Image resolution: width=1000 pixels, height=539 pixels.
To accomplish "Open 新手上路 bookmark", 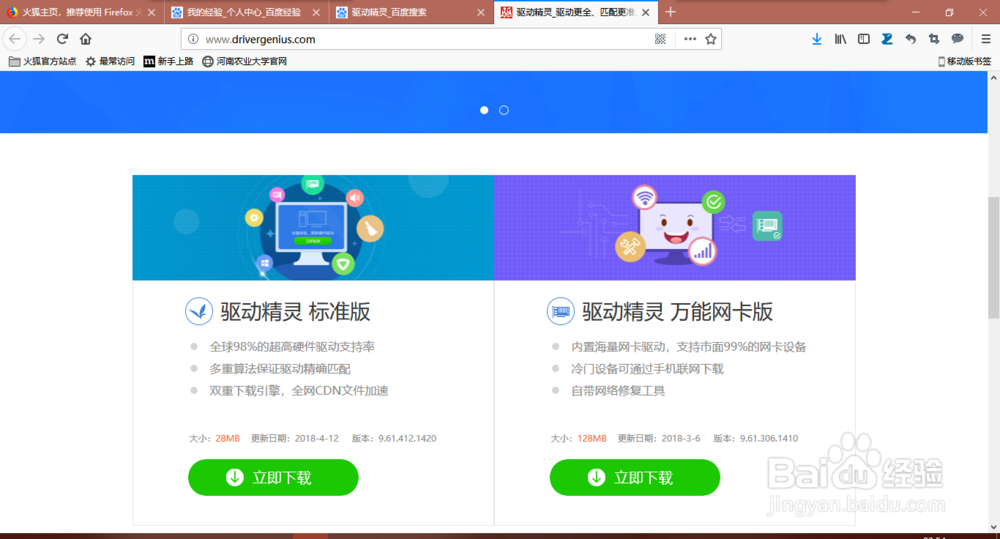I will 168,61.
